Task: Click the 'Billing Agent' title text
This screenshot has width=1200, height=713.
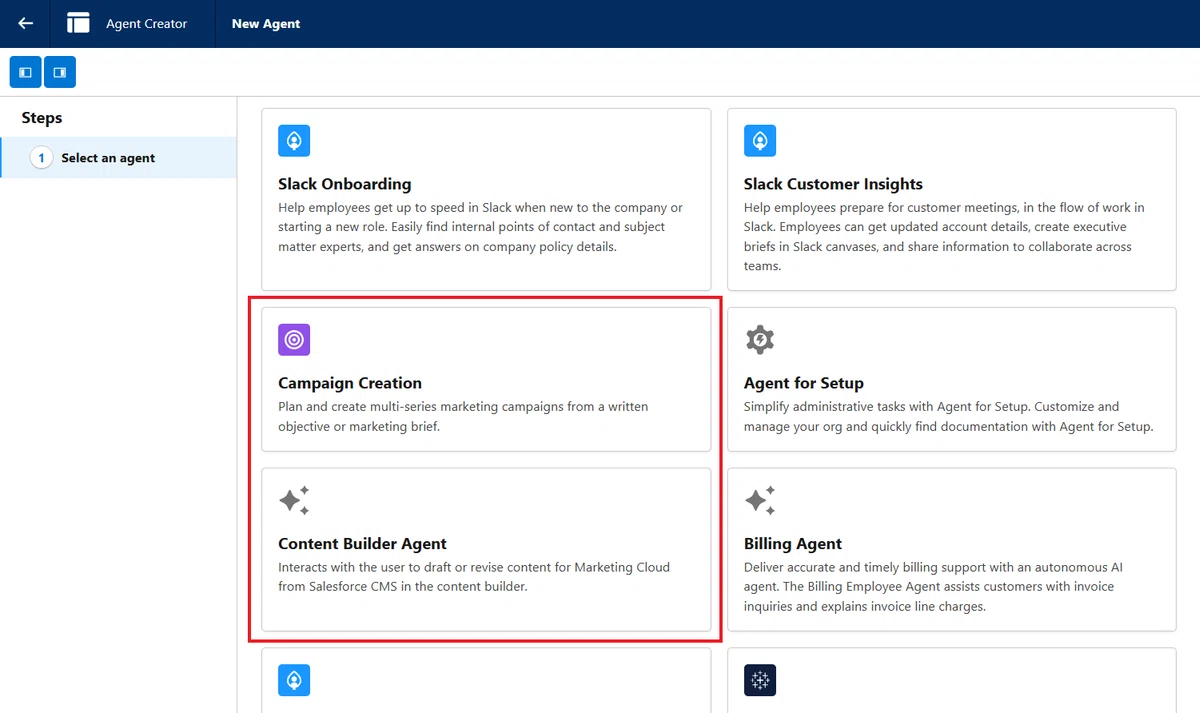Action: [x=793, y=544]
